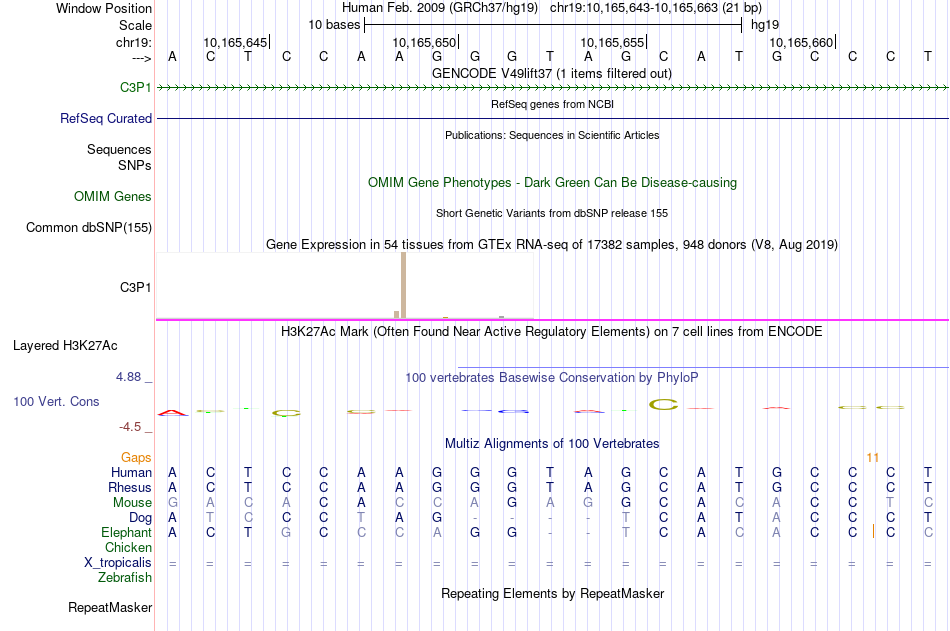Click the orange Gaps label
This screenshot has width=950, height=631.
pyautogui.click(x=136, y=458)
